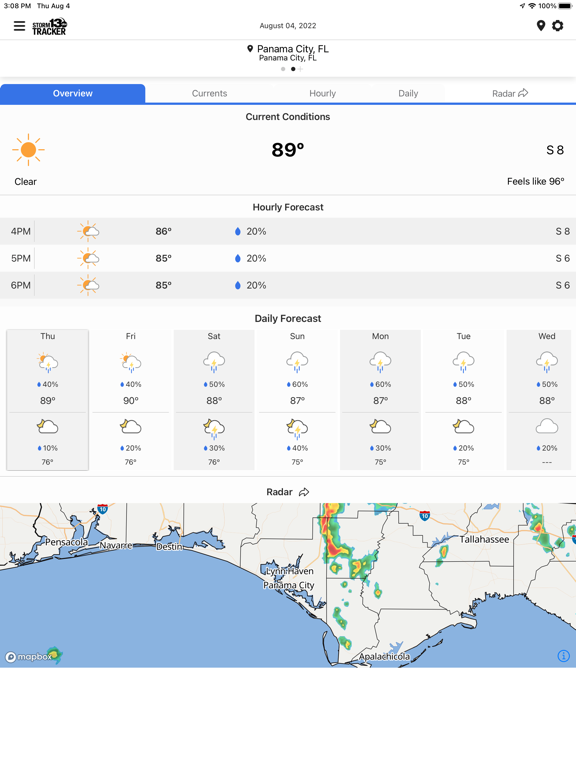Tap the sunny Clear condition icon
The image size is (576, 768).
pyautogui.click(x=28, y=149)
